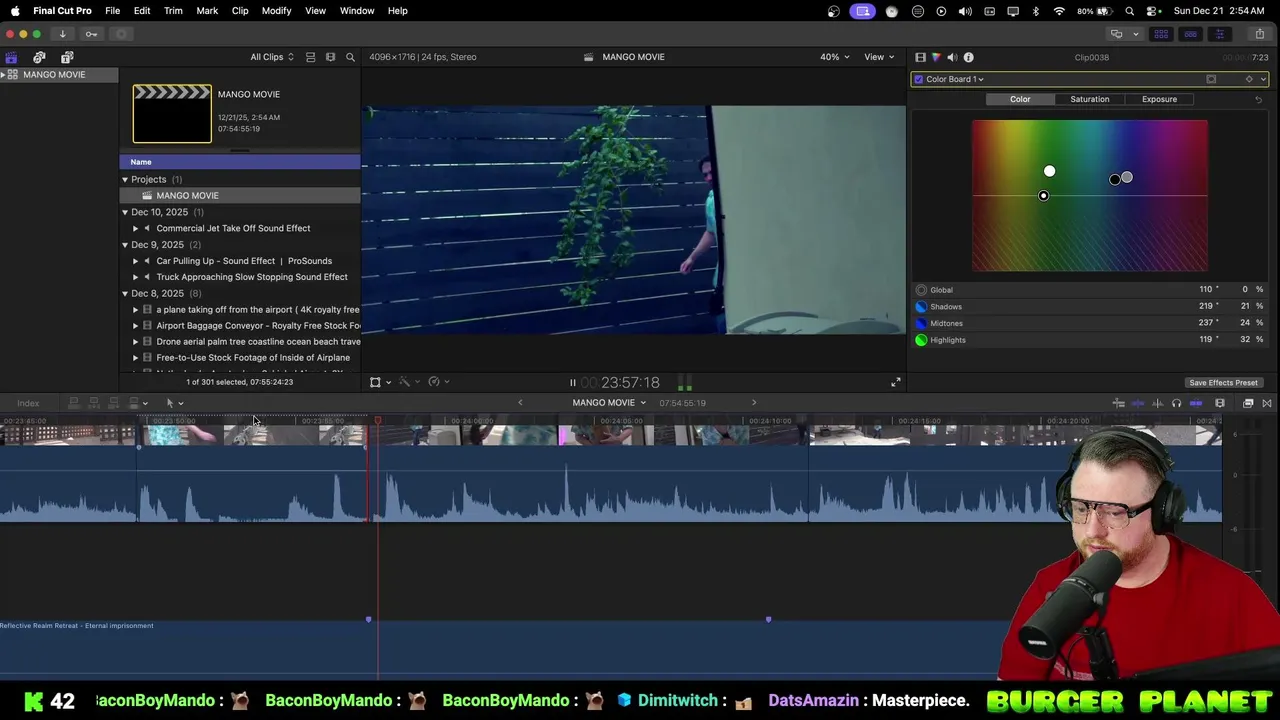Open the Mark menu
The height and width of the screenshot is (720, 1280).
207,11
